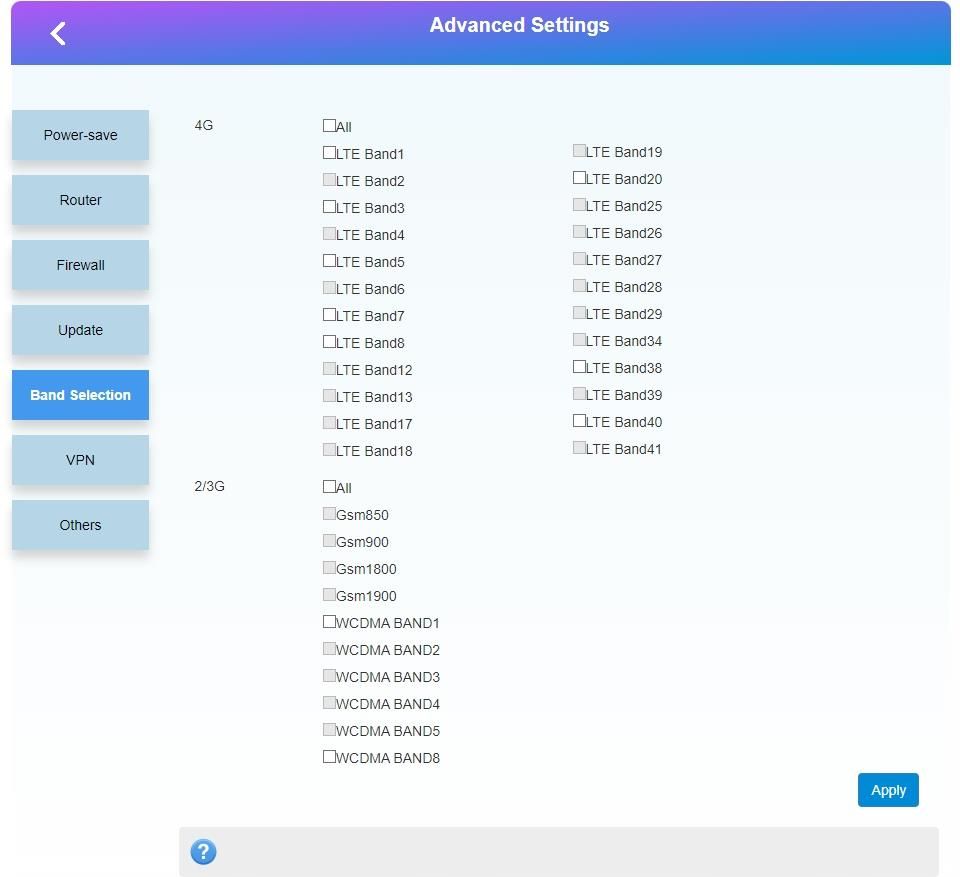Enable the LTE Band1 checkbox

coord(329,153)
